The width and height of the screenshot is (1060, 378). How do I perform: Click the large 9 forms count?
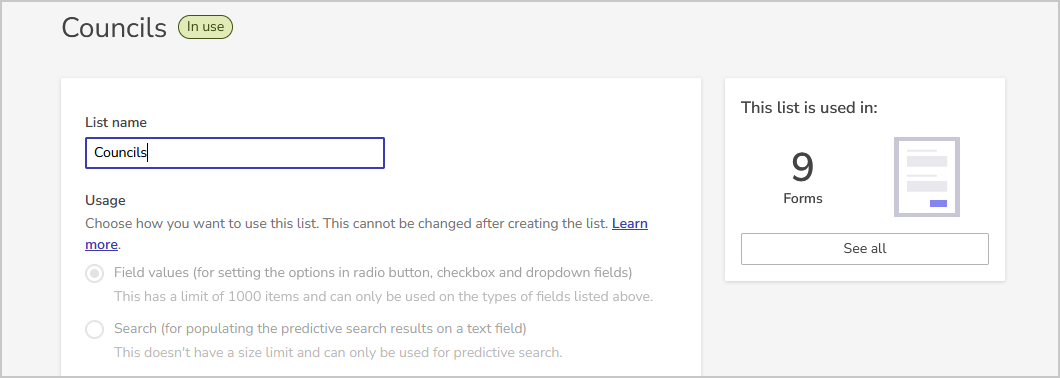click(x=802, y=167)
